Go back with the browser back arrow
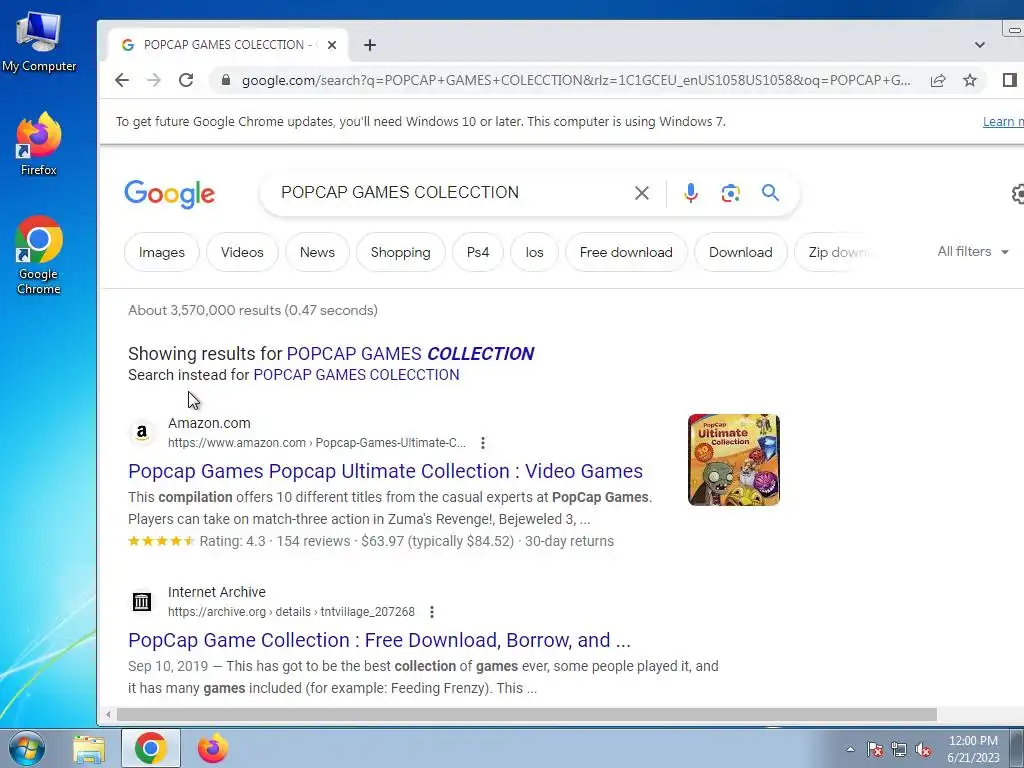The image size is (1024, 768). 122,80
